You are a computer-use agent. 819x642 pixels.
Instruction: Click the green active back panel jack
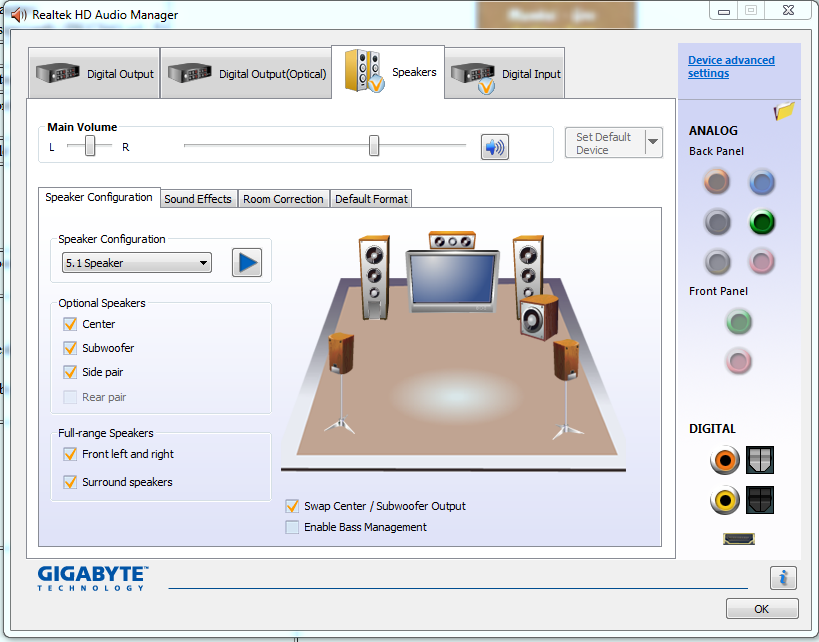pyautogui.click(x=762, y=222)
